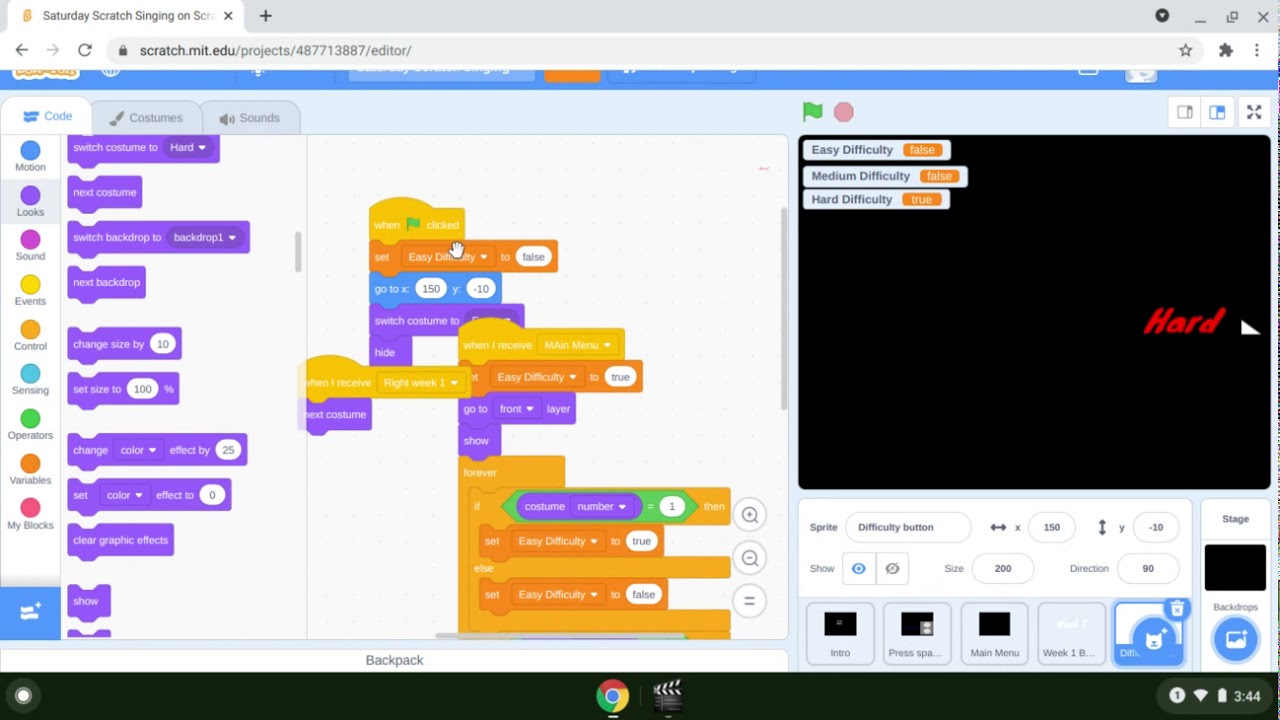Image resolution: width=1280 pixels, height=720 pixels.
Task: Expand the Backpack area
Action: (394, 660)
